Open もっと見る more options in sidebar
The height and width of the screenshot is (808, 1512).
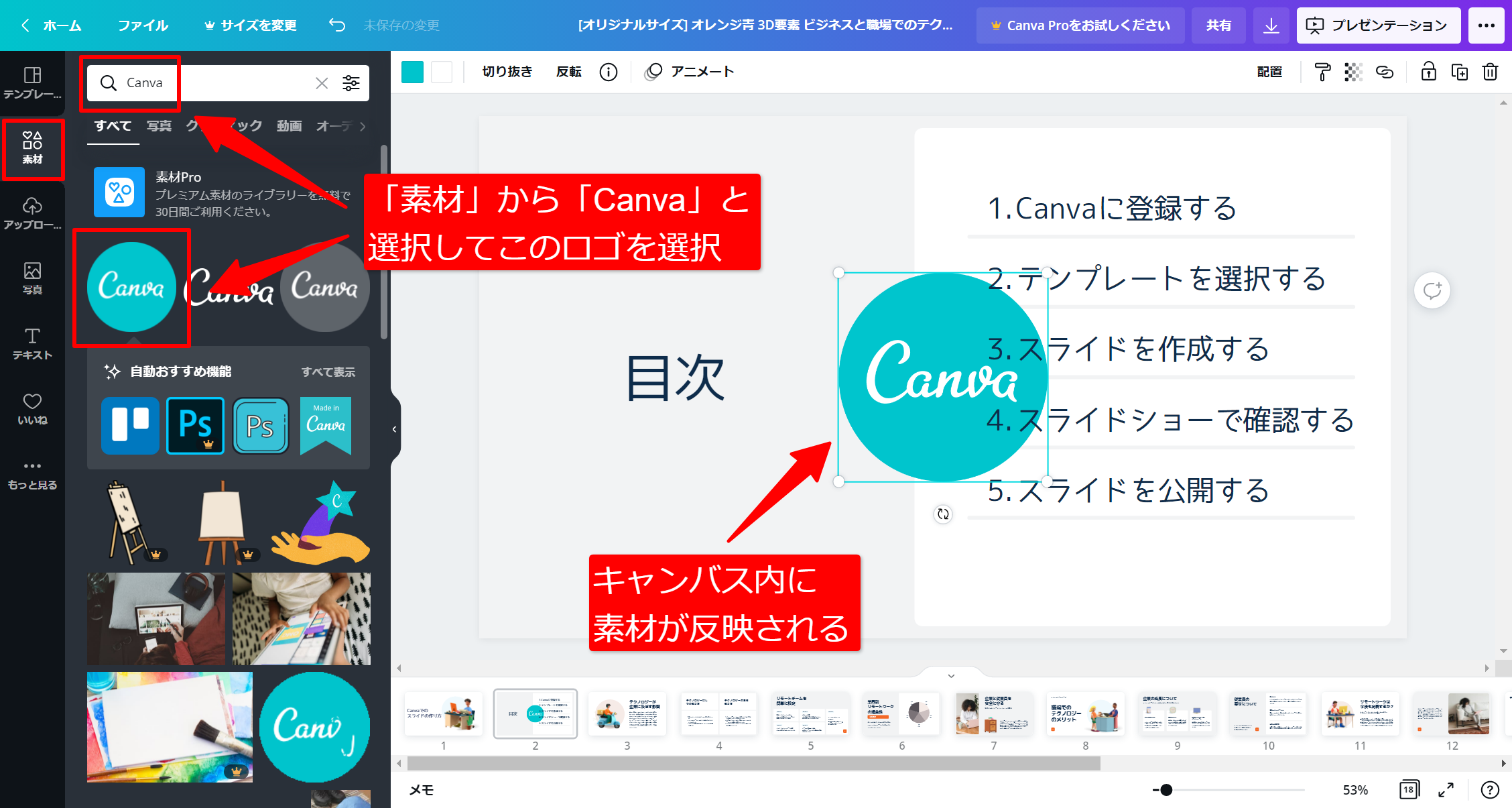[32, 474]
